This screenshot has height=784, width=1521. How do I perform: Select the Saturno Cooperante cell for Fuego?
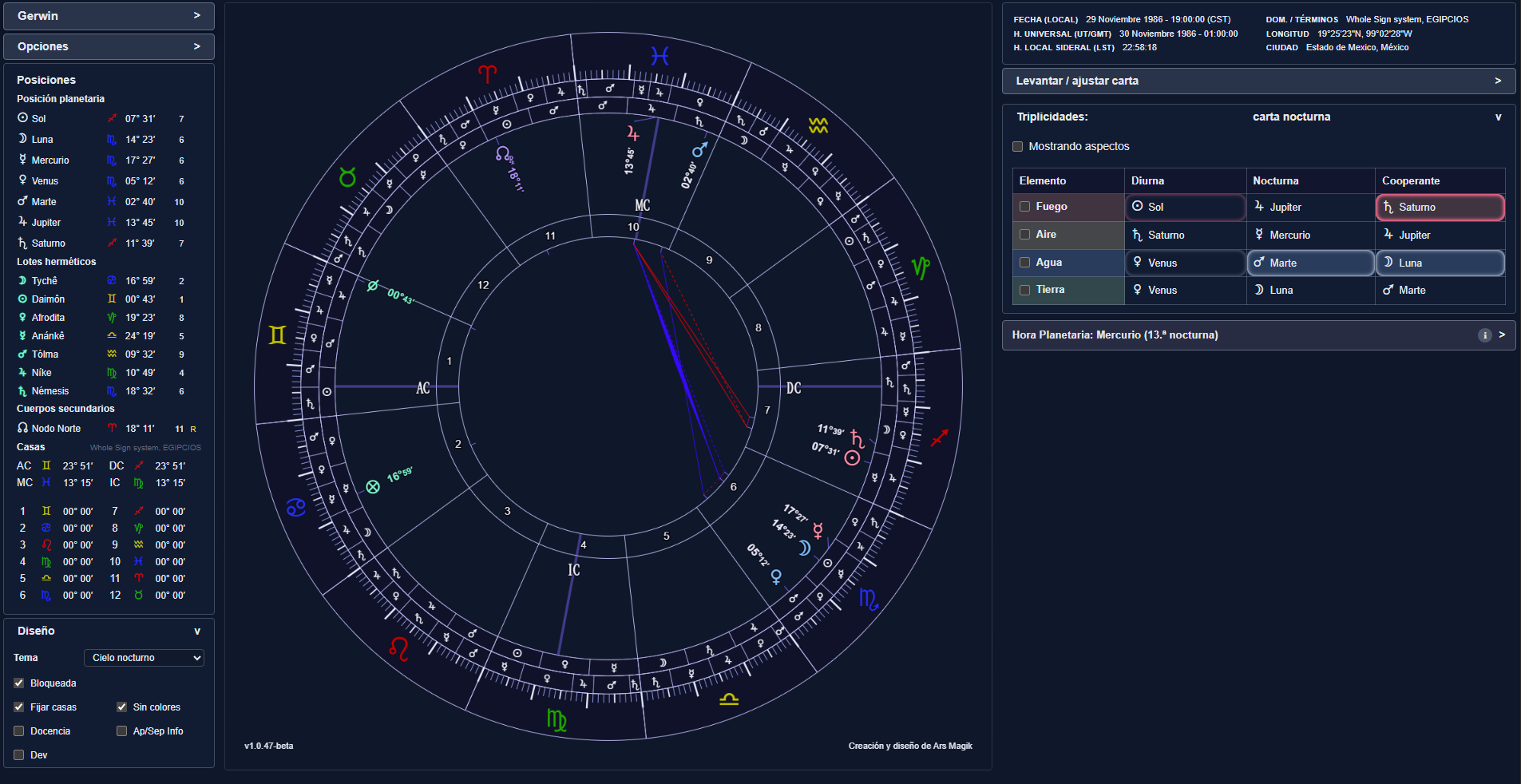pos(1440,208)
